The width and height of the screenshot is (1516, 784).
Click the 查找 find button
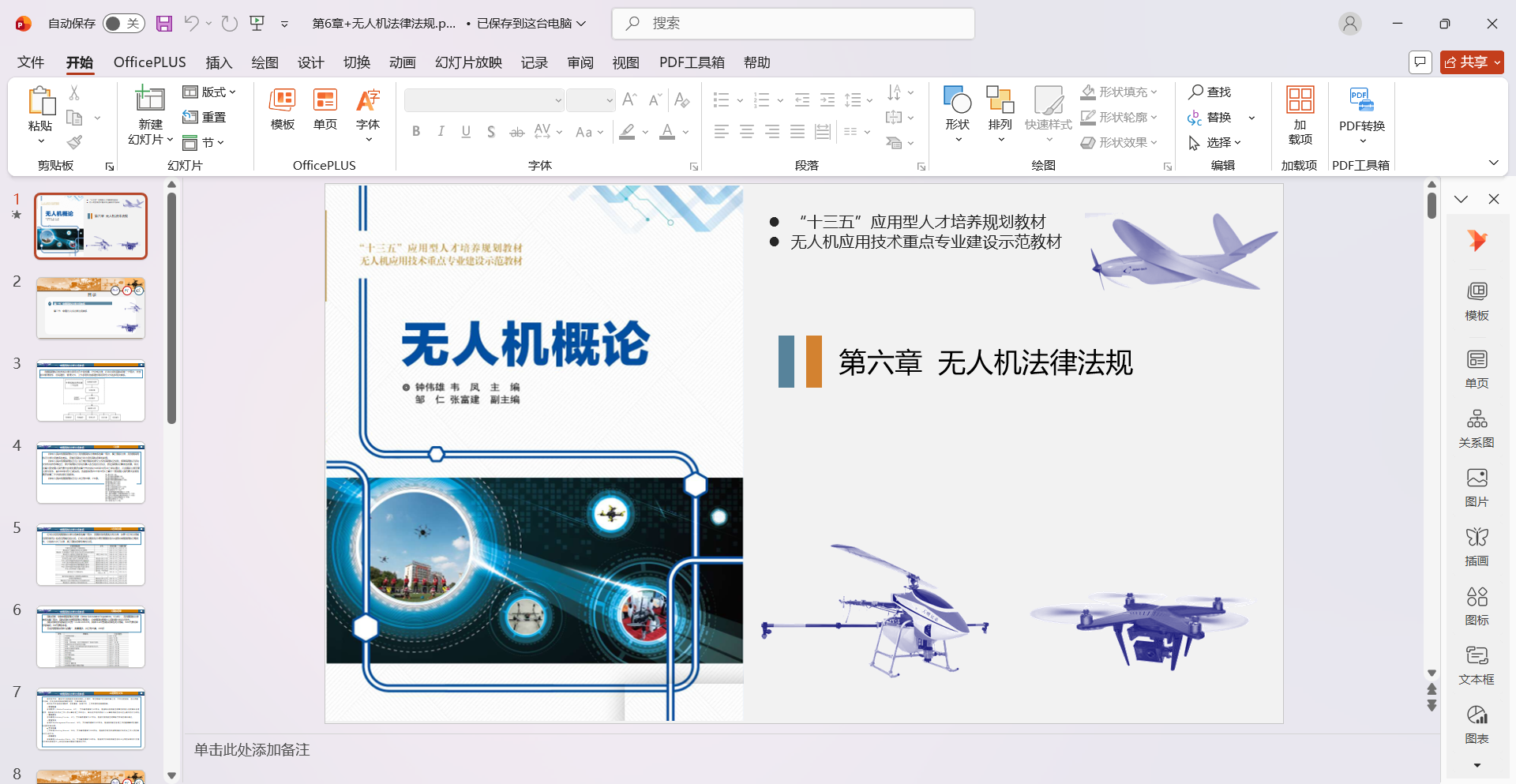(1210, 92)
